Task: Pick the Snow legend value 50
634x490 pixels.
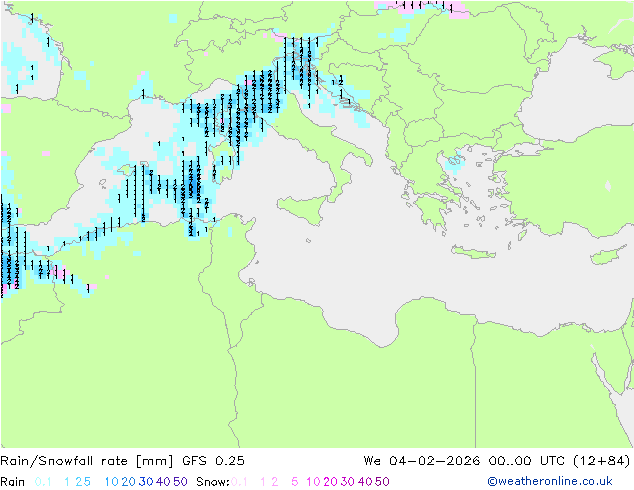Action: (x=383, y=482)
